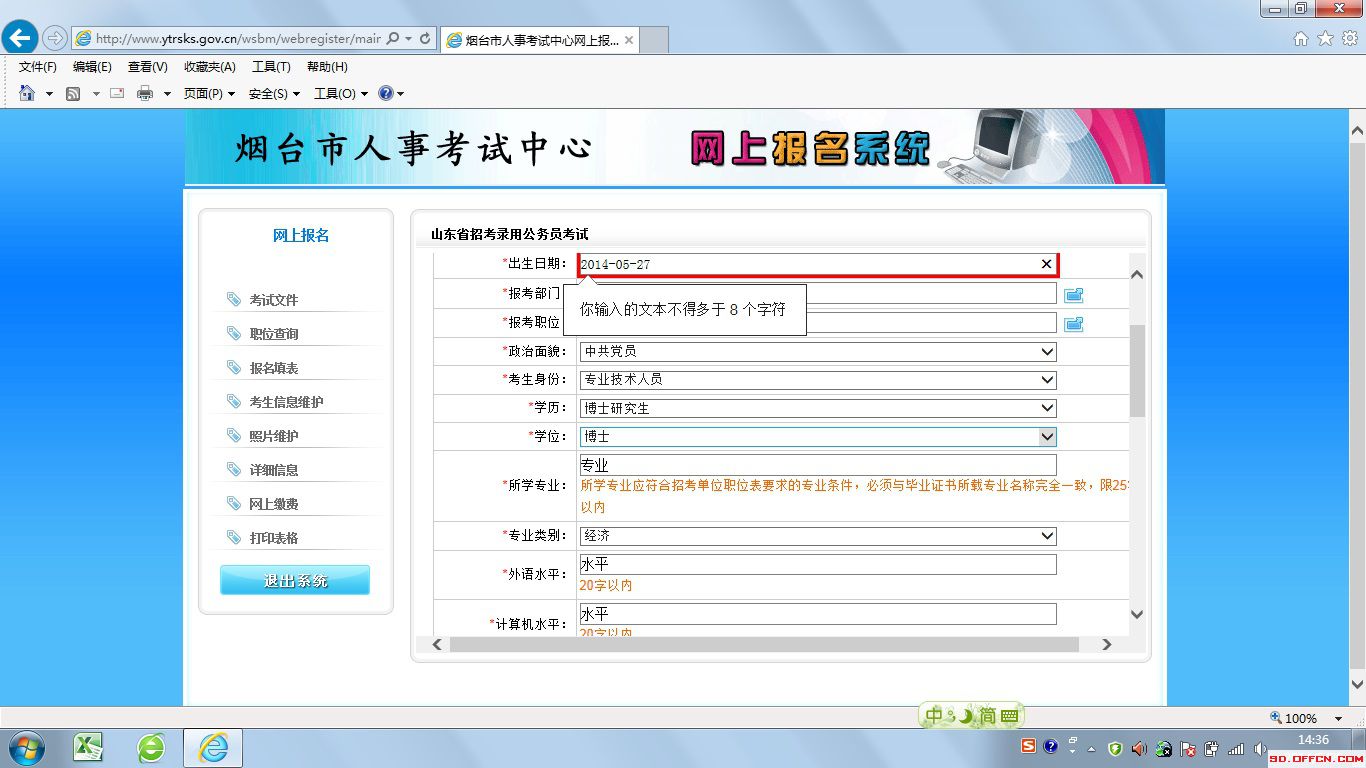Viewport: 1366px width, 768px height.
Task: Expand the 政治面貌 dropdown
Action: [x=1047, y=352]
